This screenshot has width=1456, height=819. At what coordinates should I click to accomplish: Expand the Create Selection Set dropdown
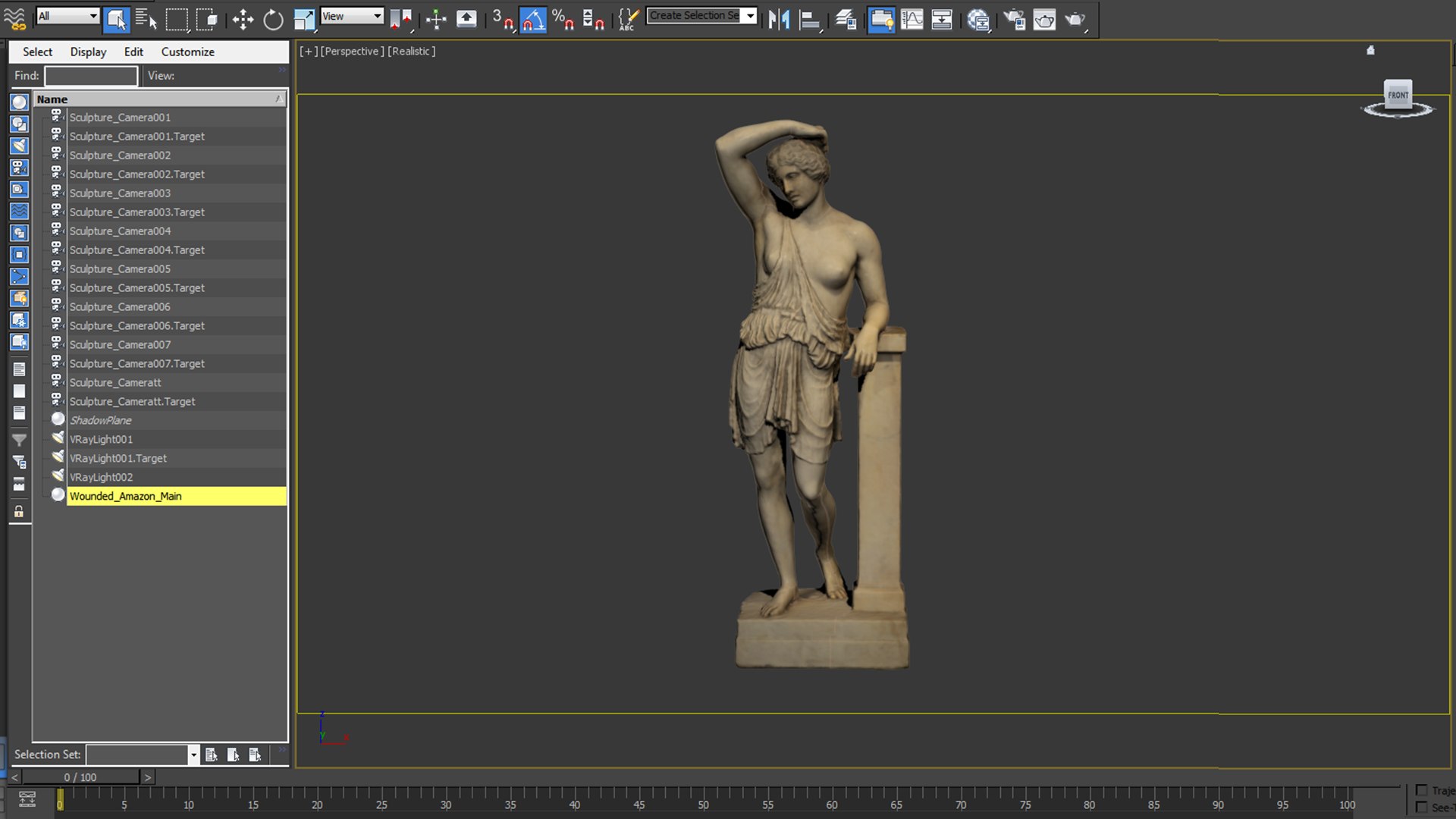pyautogui.click(x=750, y=16)
